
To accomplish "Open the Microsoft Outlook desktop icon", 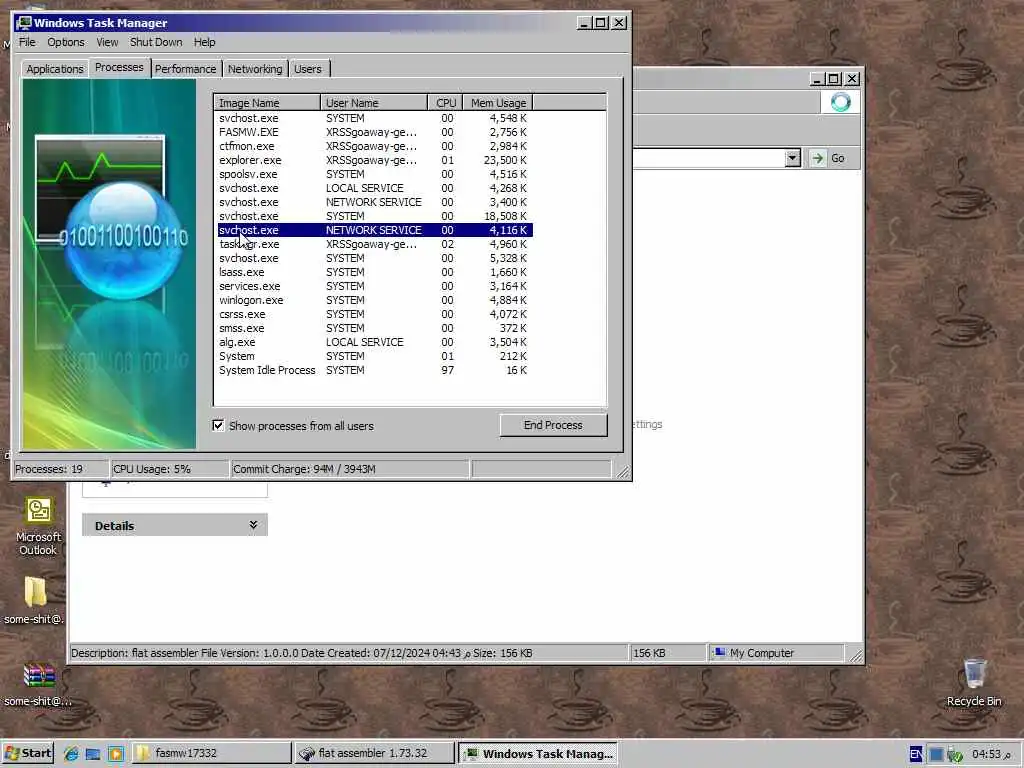I will 38,526.
